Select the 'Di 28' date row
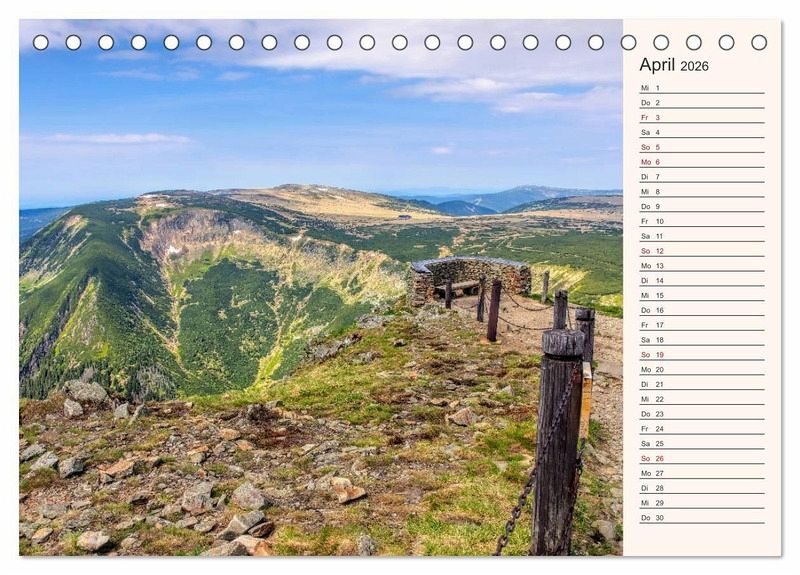The width and height of the screenshot is (800, 575). (x=702, y=487)
